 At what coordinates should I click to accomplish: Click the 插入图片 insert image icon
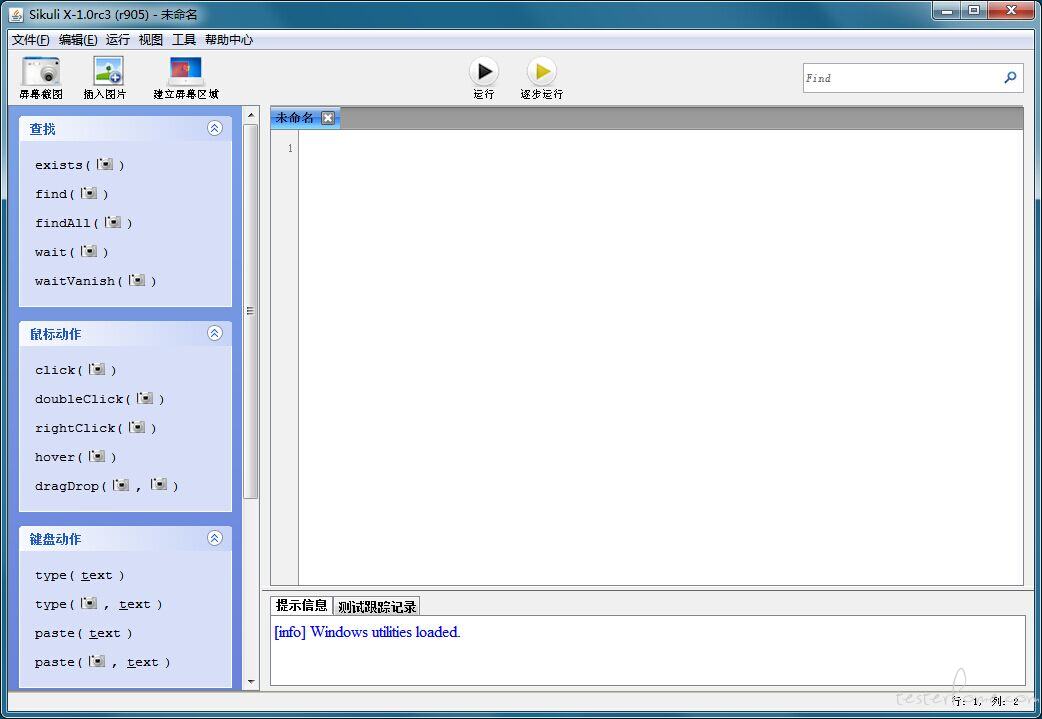(x=108, y=70)
